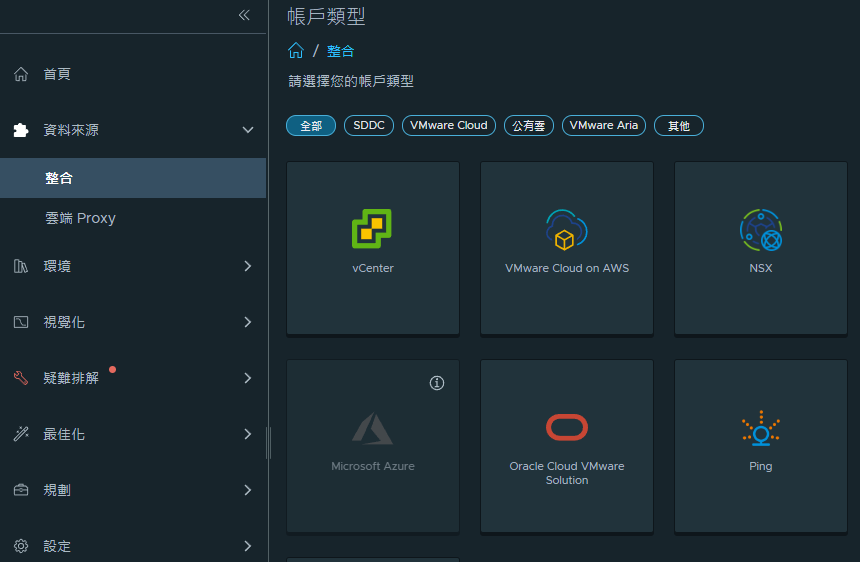The image size is (860, 562).
Task: Click the Ping card label
Action: pos(761,466)
